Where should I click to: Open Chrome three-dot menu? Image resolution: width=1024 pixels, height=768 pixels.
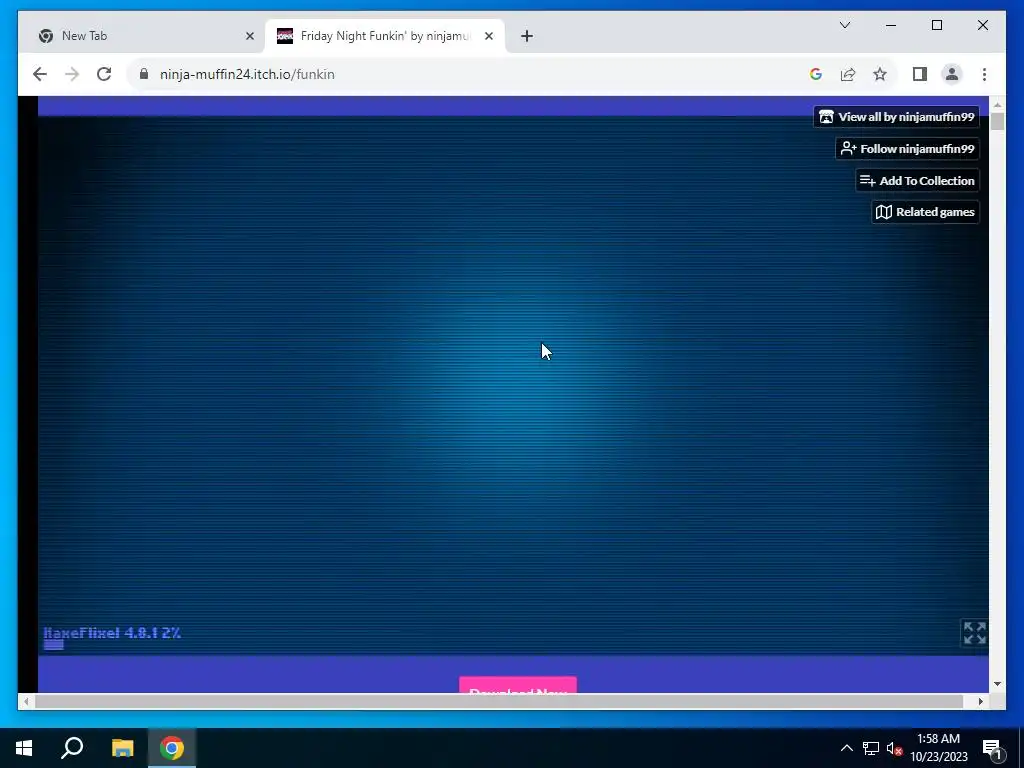click(x=984, y=74)
